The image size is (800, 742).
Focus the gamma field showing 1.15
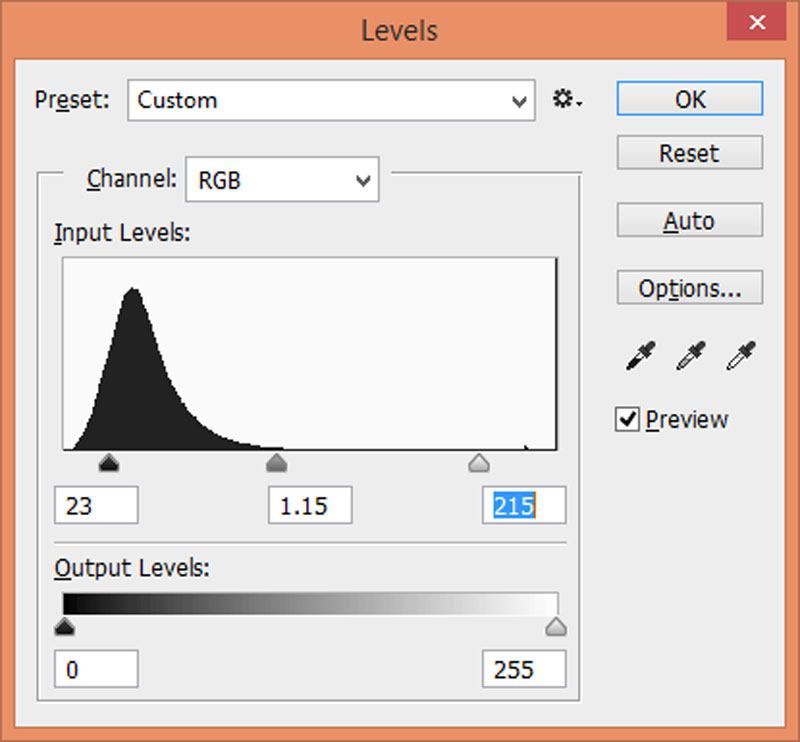pyautogui.click(x=310, y=506)
